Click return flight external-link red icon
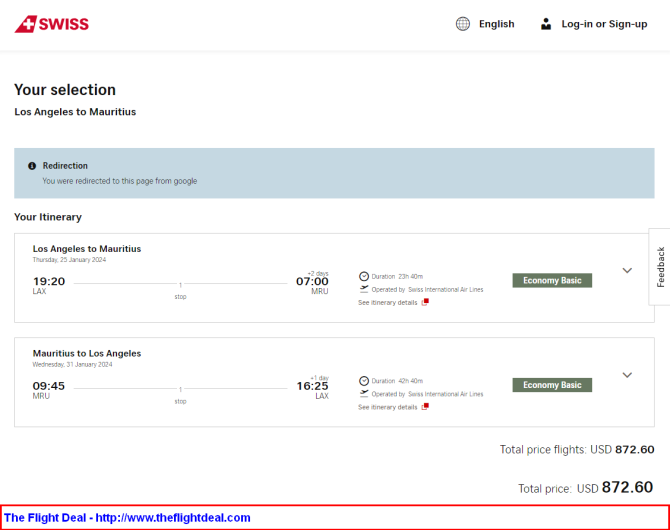 [425, 407]
